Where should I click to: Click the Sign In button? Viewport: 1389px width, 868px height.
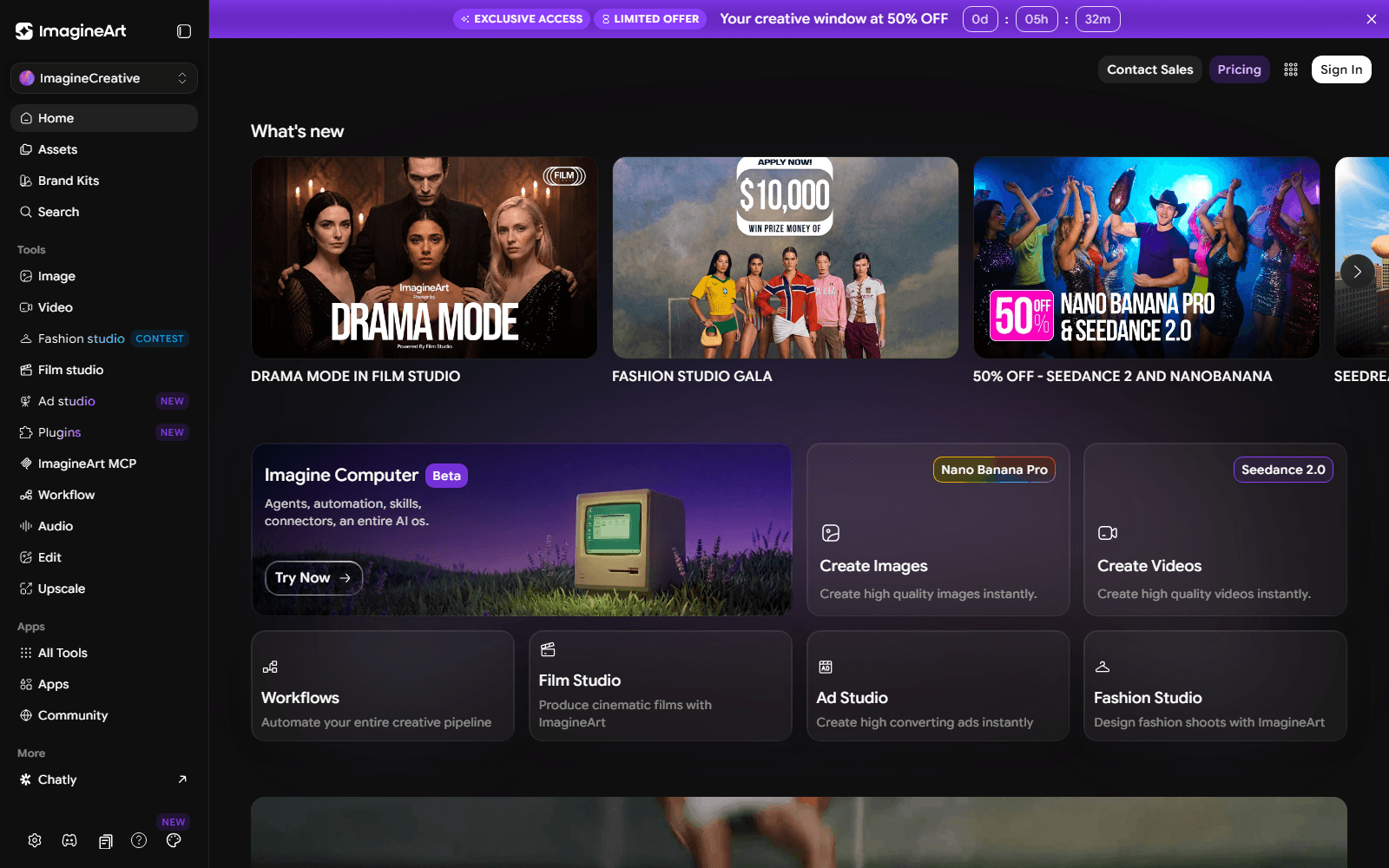1341,69
